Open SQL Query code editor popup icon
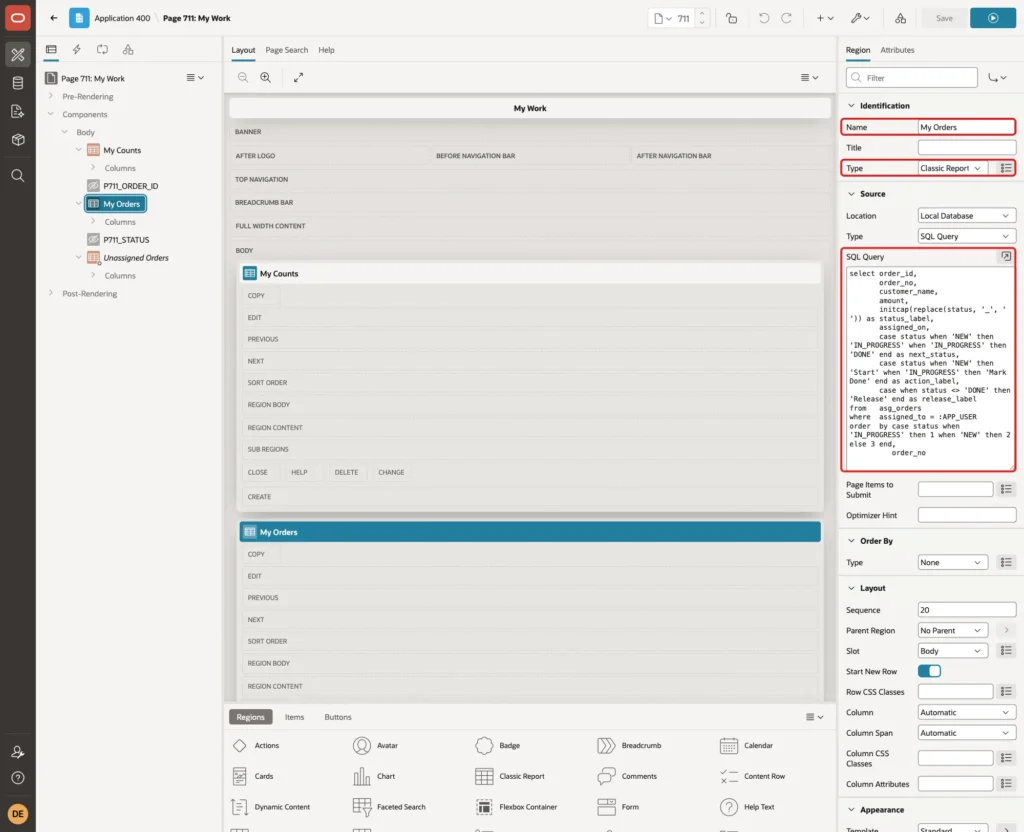Image resolution: width=1024 pixels, height=832 pixels. (x=1006, y=257)
